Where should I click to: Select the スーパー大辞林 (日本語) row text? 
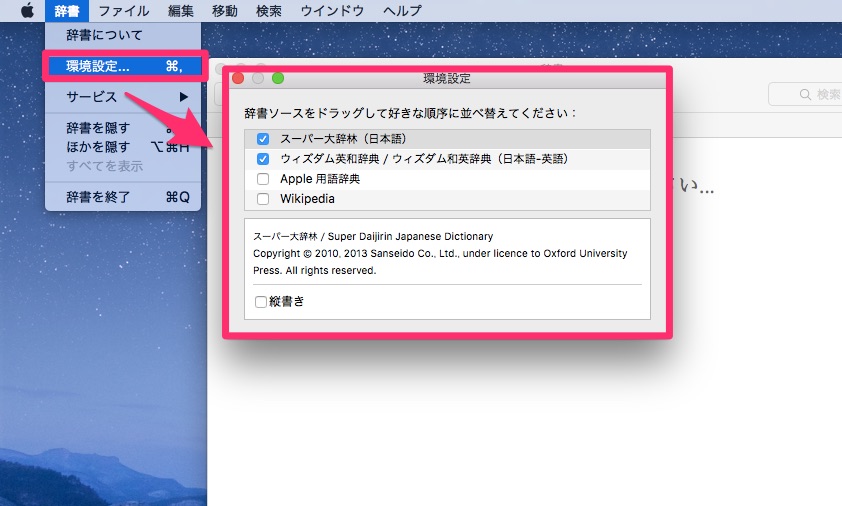pos(343,139)
